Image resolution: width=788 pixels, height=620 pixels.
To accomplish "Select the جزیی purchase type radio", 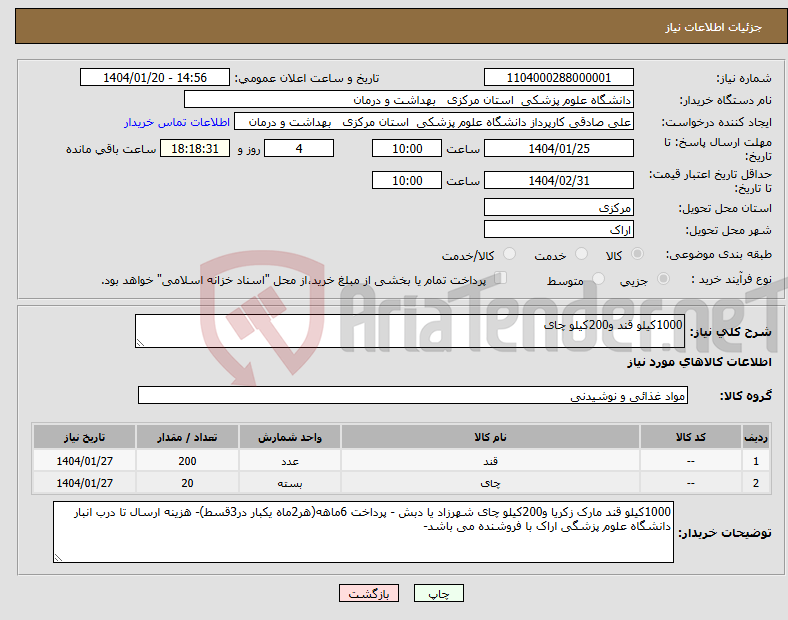I will [x=663, y=278].
